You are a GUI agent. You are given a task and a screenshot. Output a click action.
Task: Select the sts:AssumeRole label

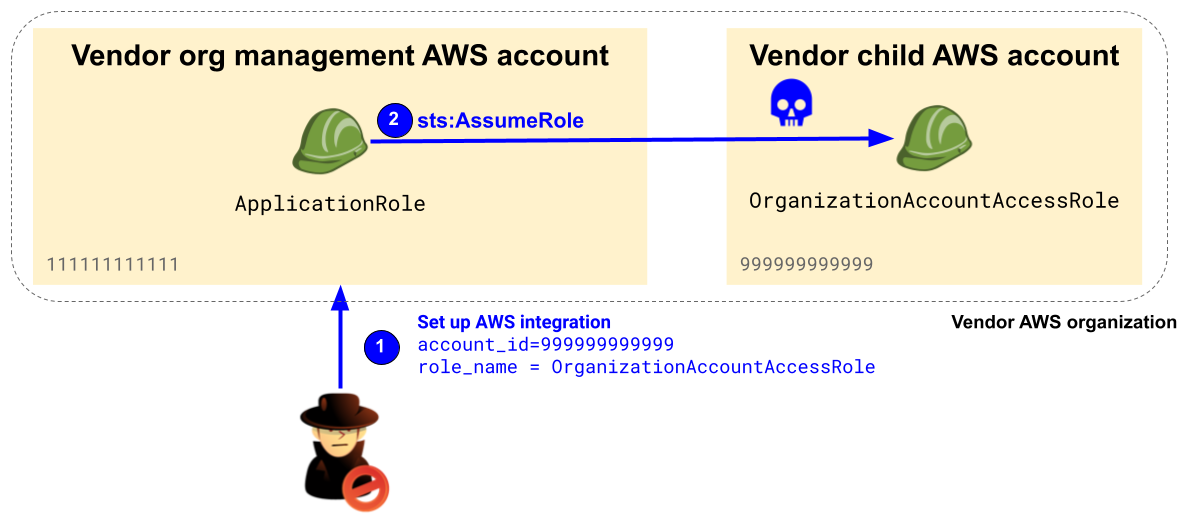coord(500,121)
